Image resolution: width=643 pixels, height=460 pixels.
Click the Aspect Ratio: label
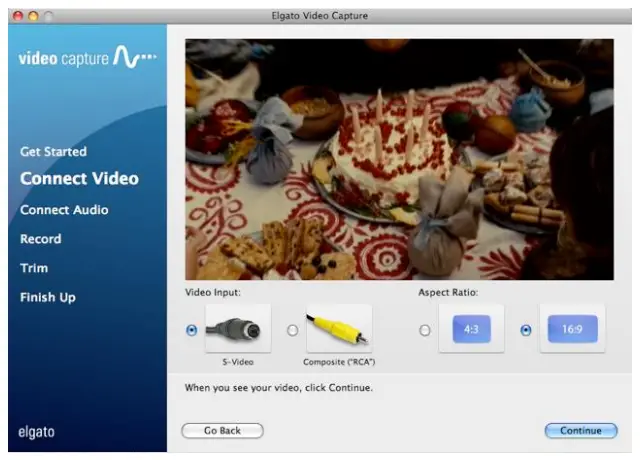448,292
